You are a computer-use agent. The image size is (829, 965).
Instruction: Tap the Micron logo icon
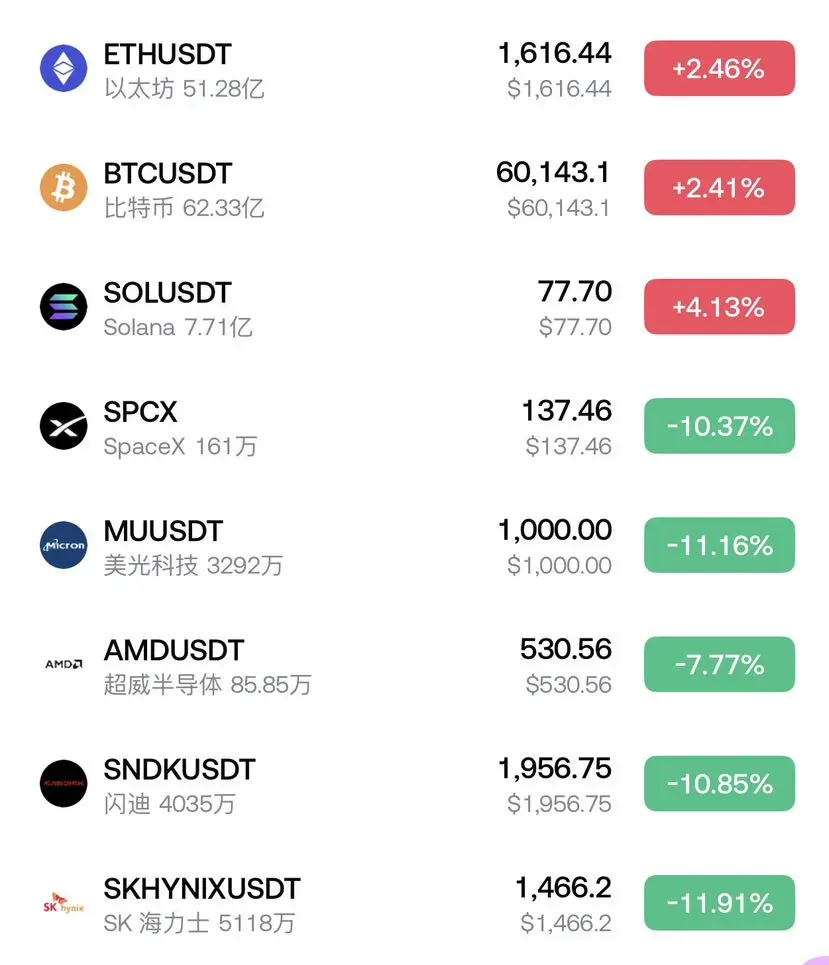(63, 545)
